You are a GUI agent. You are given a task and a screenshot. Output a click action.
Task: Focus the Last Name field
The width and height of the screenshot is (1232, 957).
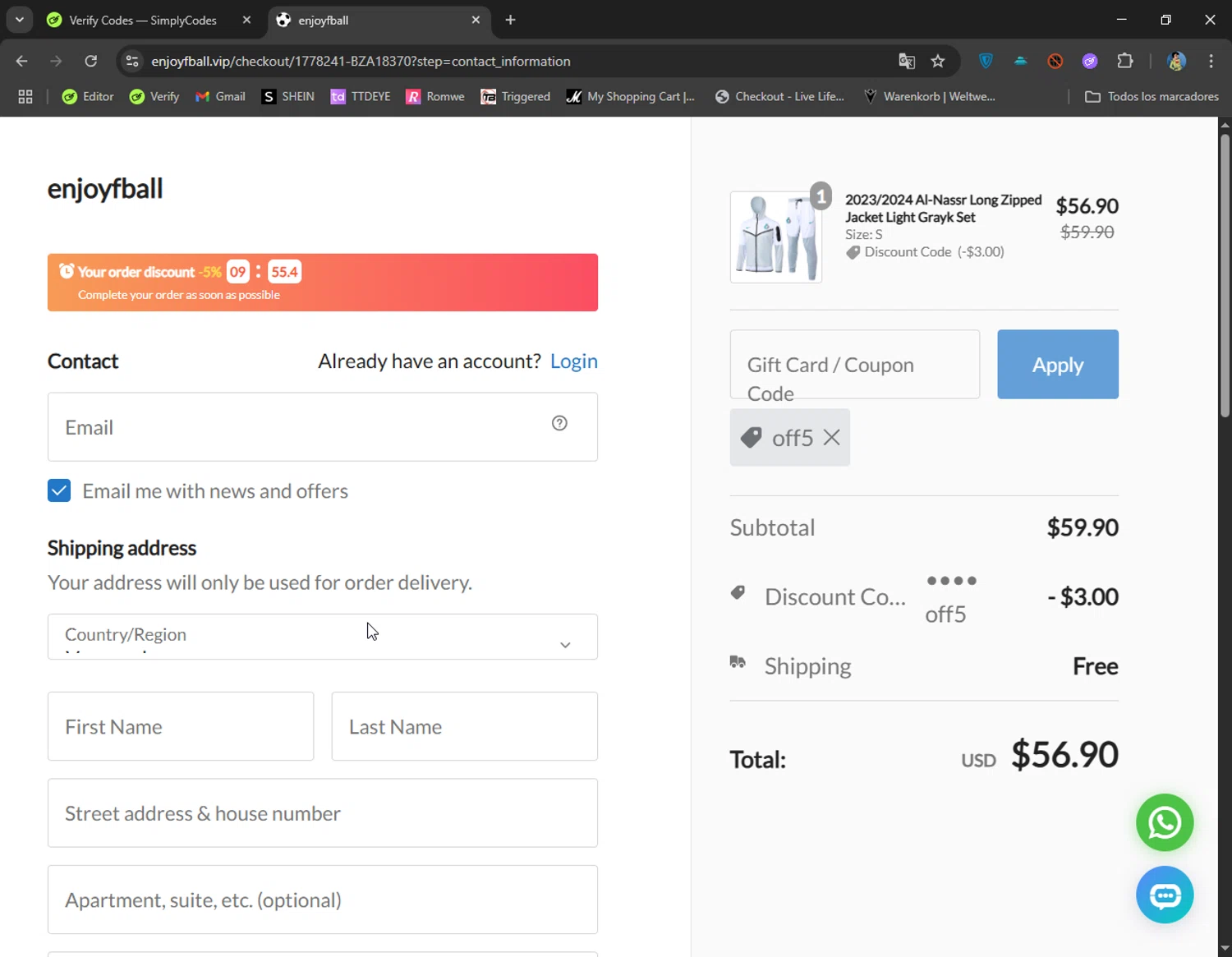click(465, 726)
